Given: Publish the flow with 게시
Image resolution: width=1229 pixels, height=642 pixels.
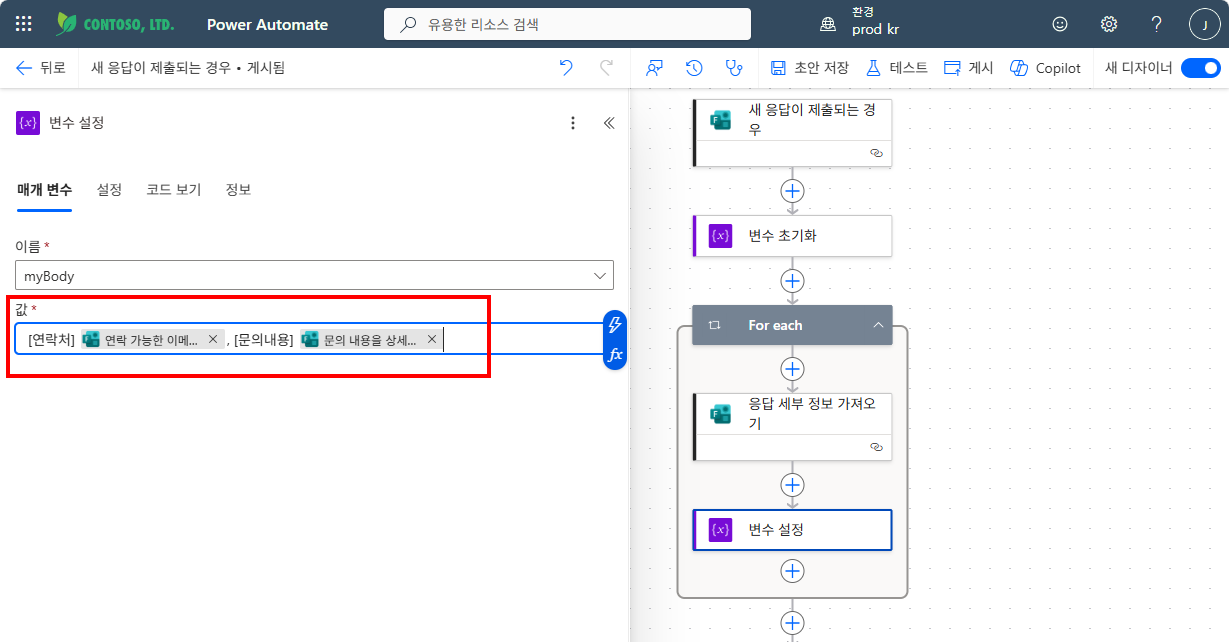Looking at the screenshot, I should click(968, 68).
